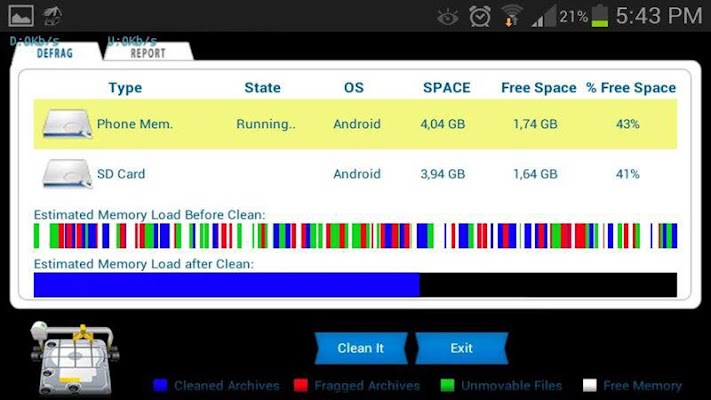
Task: Start cleaning with Clean It button
Action: [360, 348]
